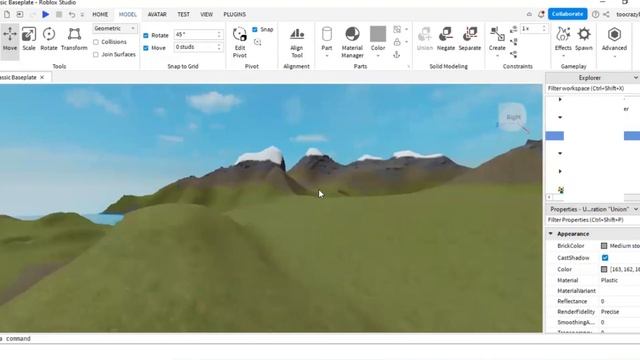Click the Stop button in quick access bar
This screenshot has height=360, width=640.
coord(59,14)
